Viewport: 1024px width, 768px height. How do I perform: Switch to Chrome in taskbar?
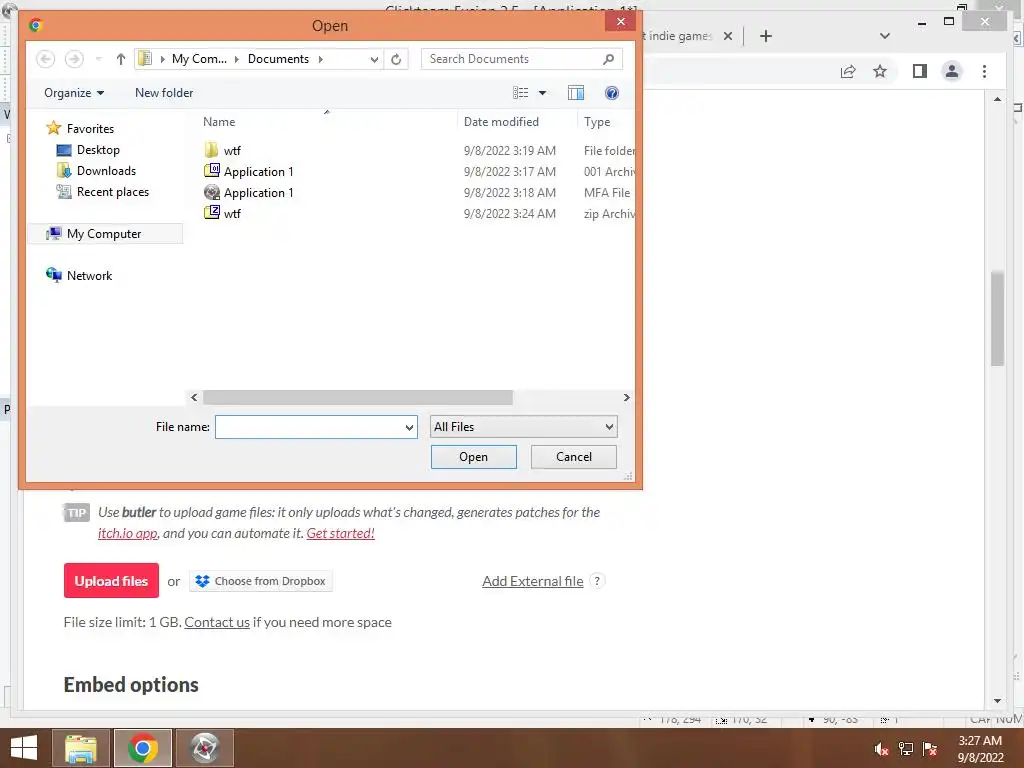142,748
